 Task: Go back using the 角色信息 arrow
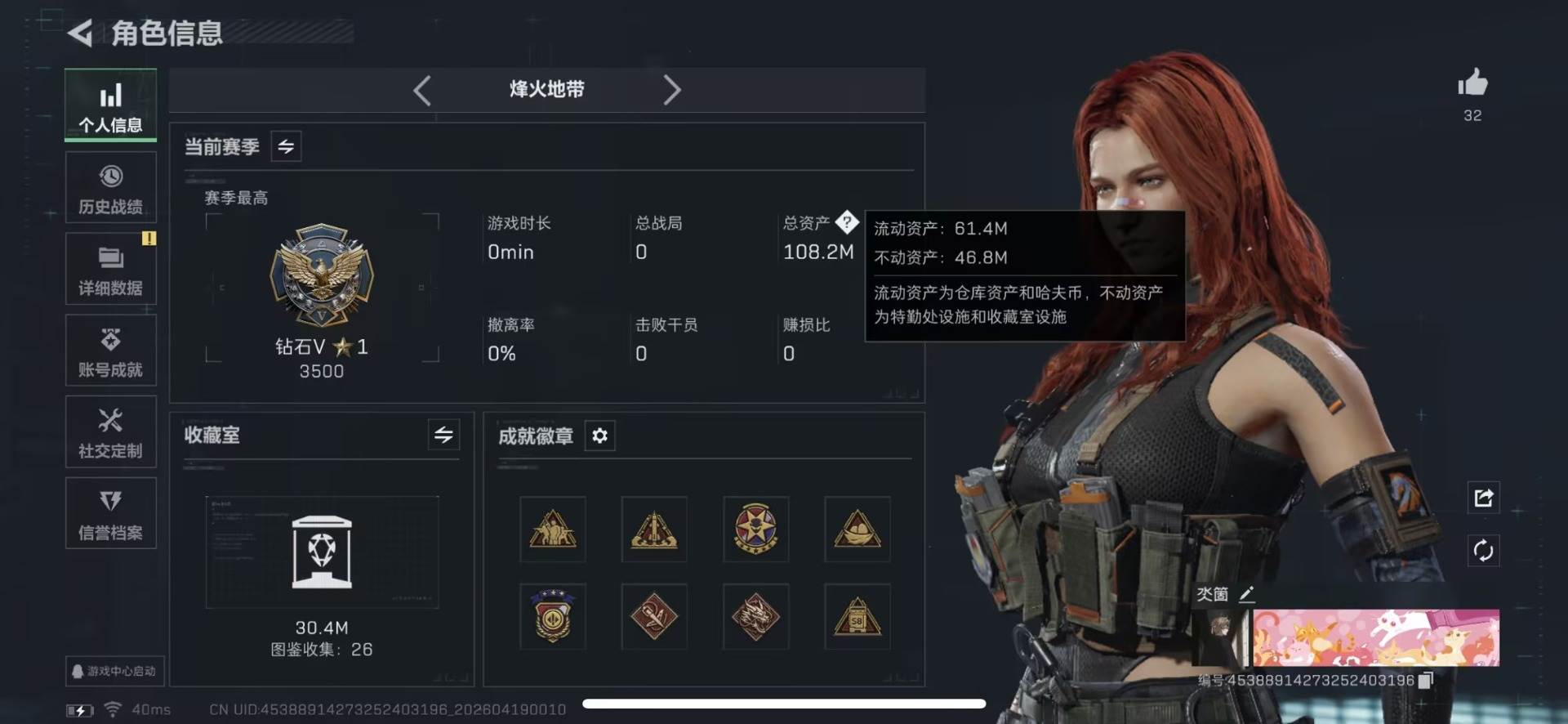[x=79, y=34]
